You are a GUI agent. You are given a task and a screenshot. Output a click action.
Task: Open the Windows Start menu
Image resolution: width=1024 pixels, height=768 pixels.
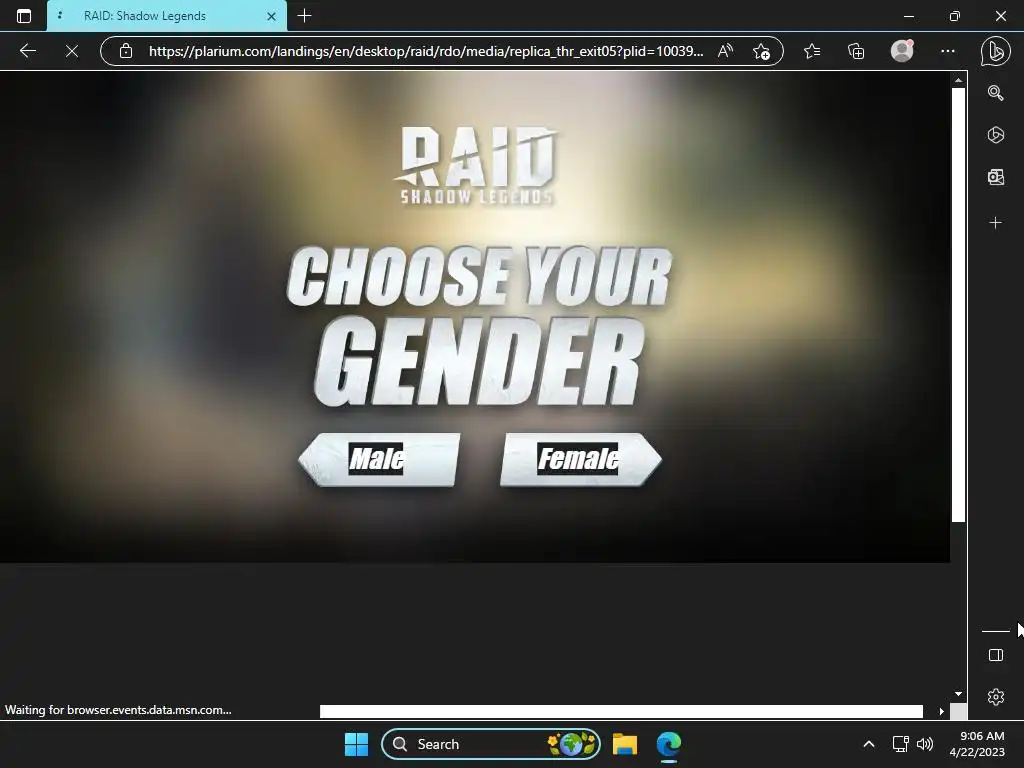click(x=356, y=744)
